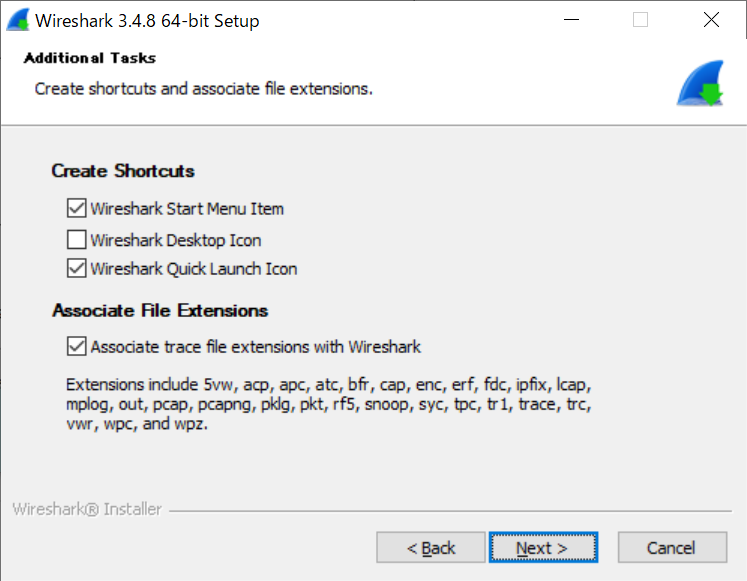The image size is (747, 581).
Task: Click the Wireshark Installer footer text
Action: (x=87, y=509)
